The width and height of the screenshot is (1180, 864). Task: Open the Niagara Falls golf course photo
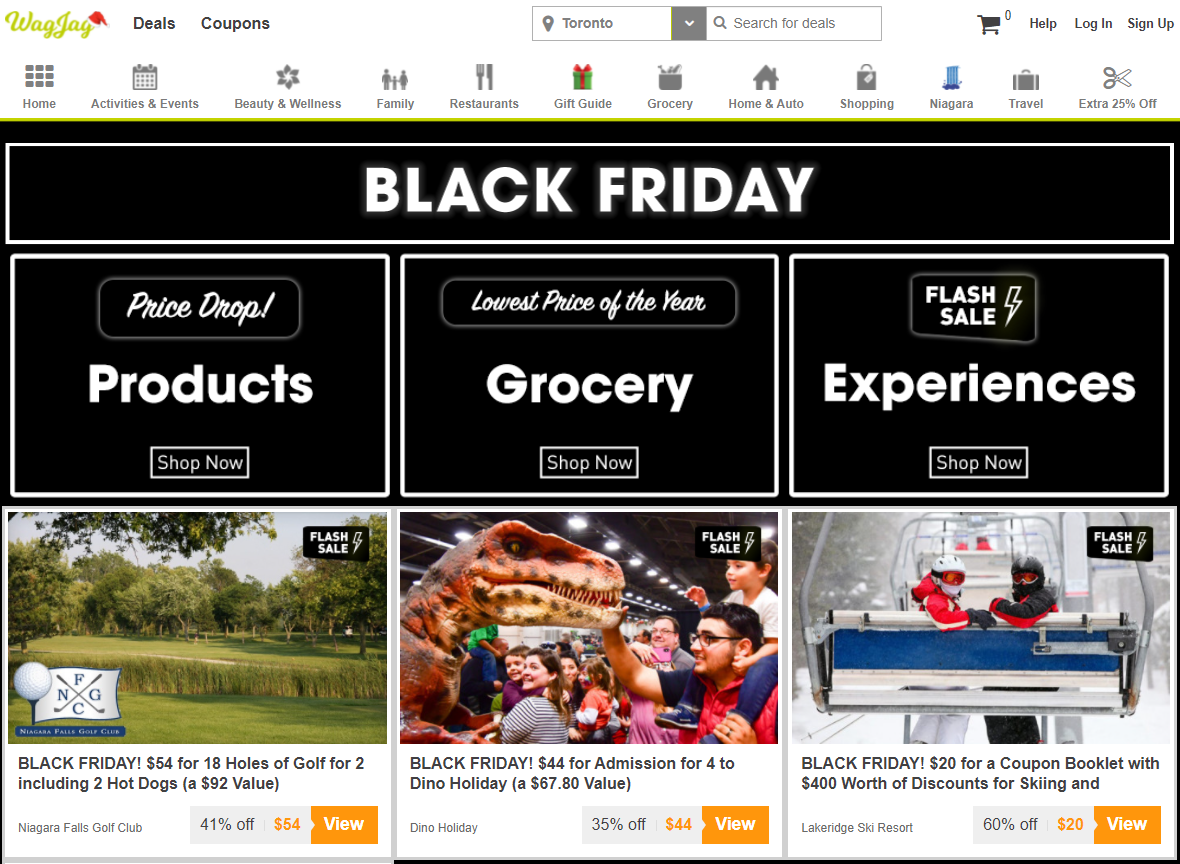(197, 628)
